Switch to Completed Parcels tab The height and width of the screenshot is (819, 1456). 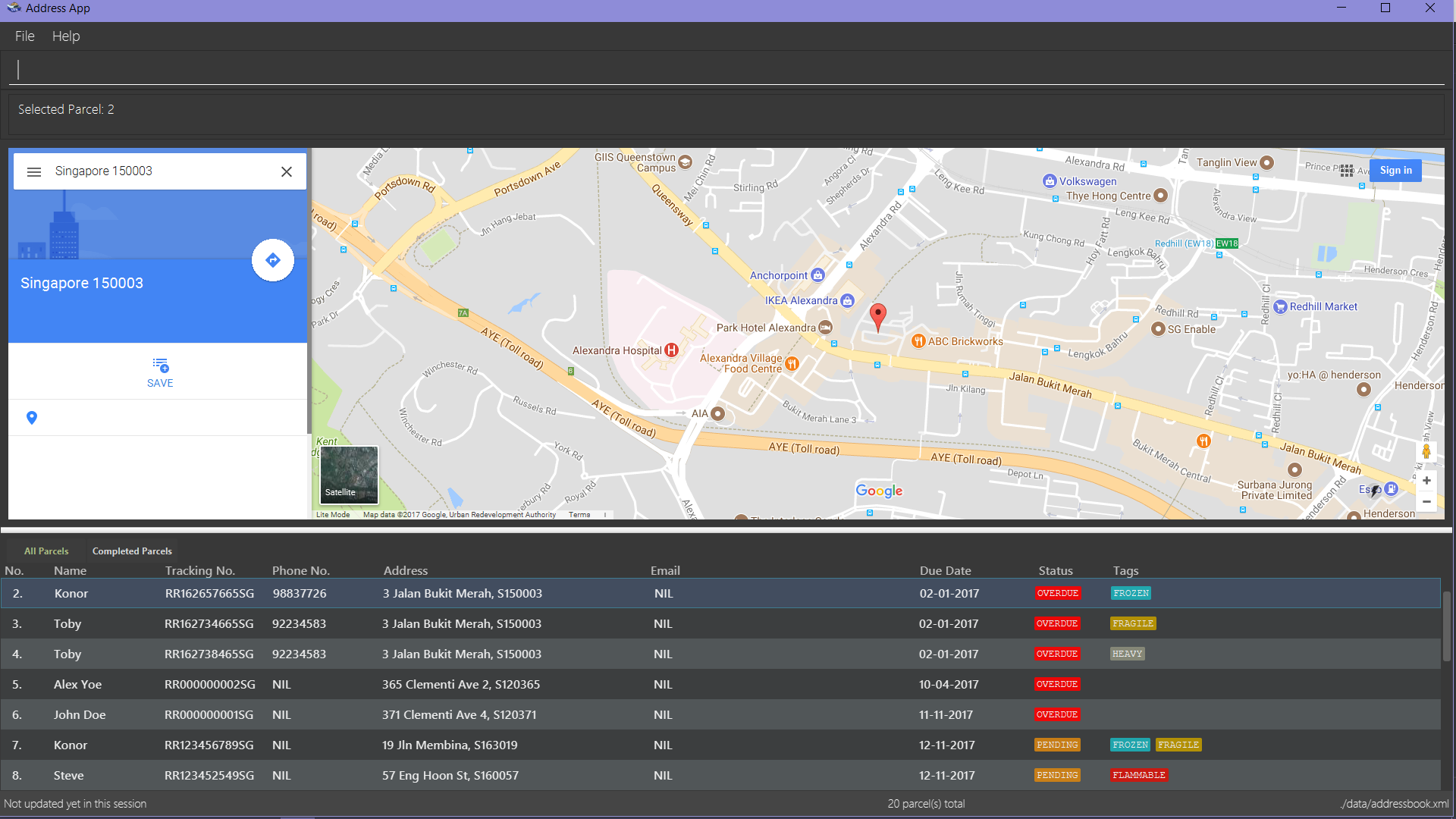(x=132, y=551)
